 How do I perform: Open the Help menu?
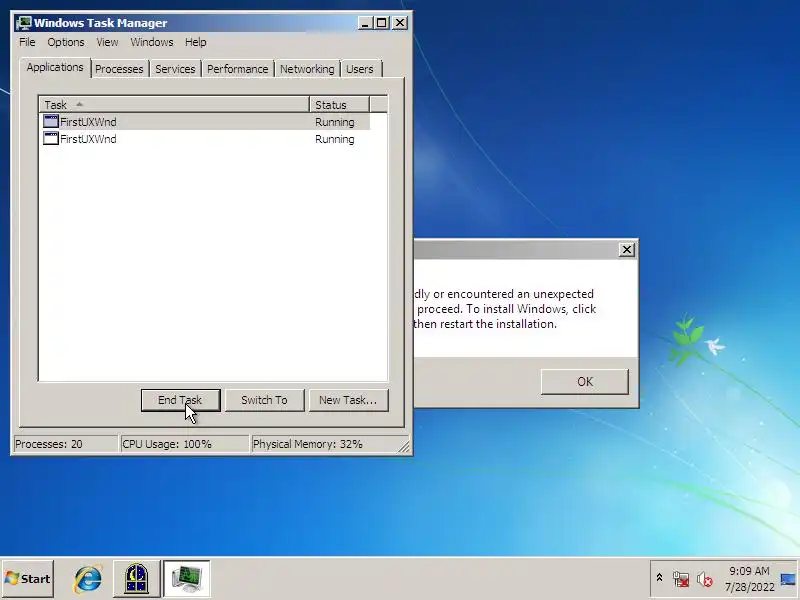click(196, 42)
